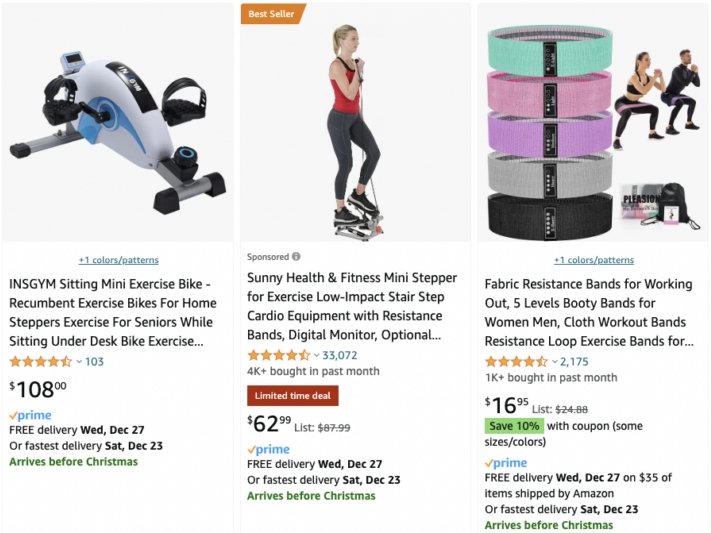Click the mini stepper product image
The image size is (711, 533).
pos(355,125)
